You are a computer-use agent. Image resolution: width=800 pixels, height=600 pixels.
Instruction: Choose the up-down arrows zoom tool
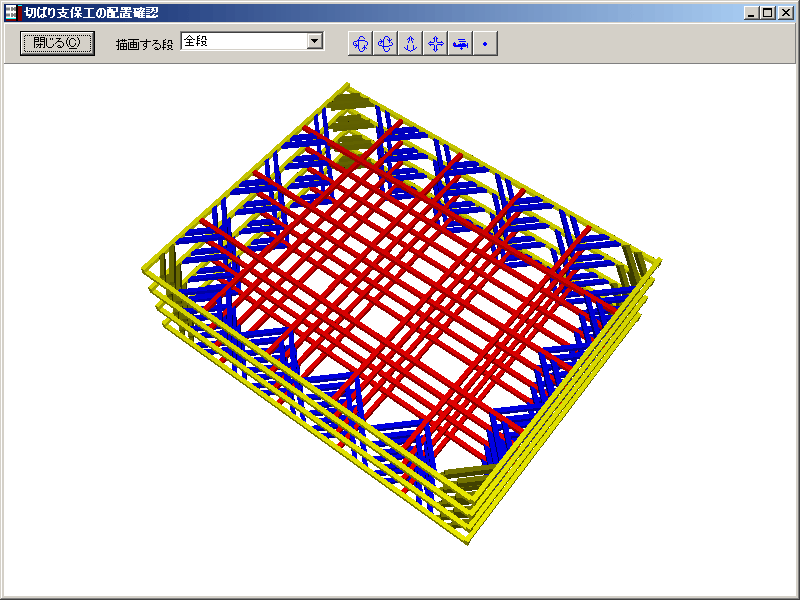(x=410, y=43)
